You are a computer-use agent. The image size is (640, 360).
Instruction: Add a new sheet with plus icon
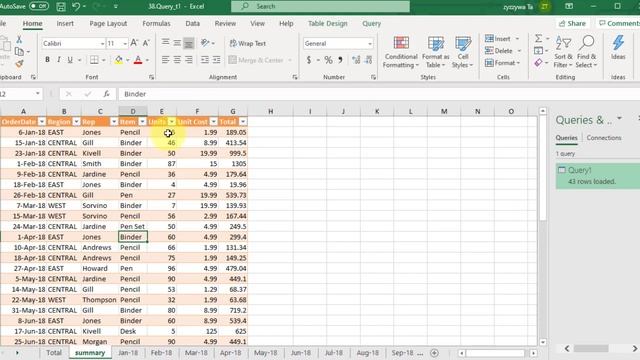tap(434, 353)
